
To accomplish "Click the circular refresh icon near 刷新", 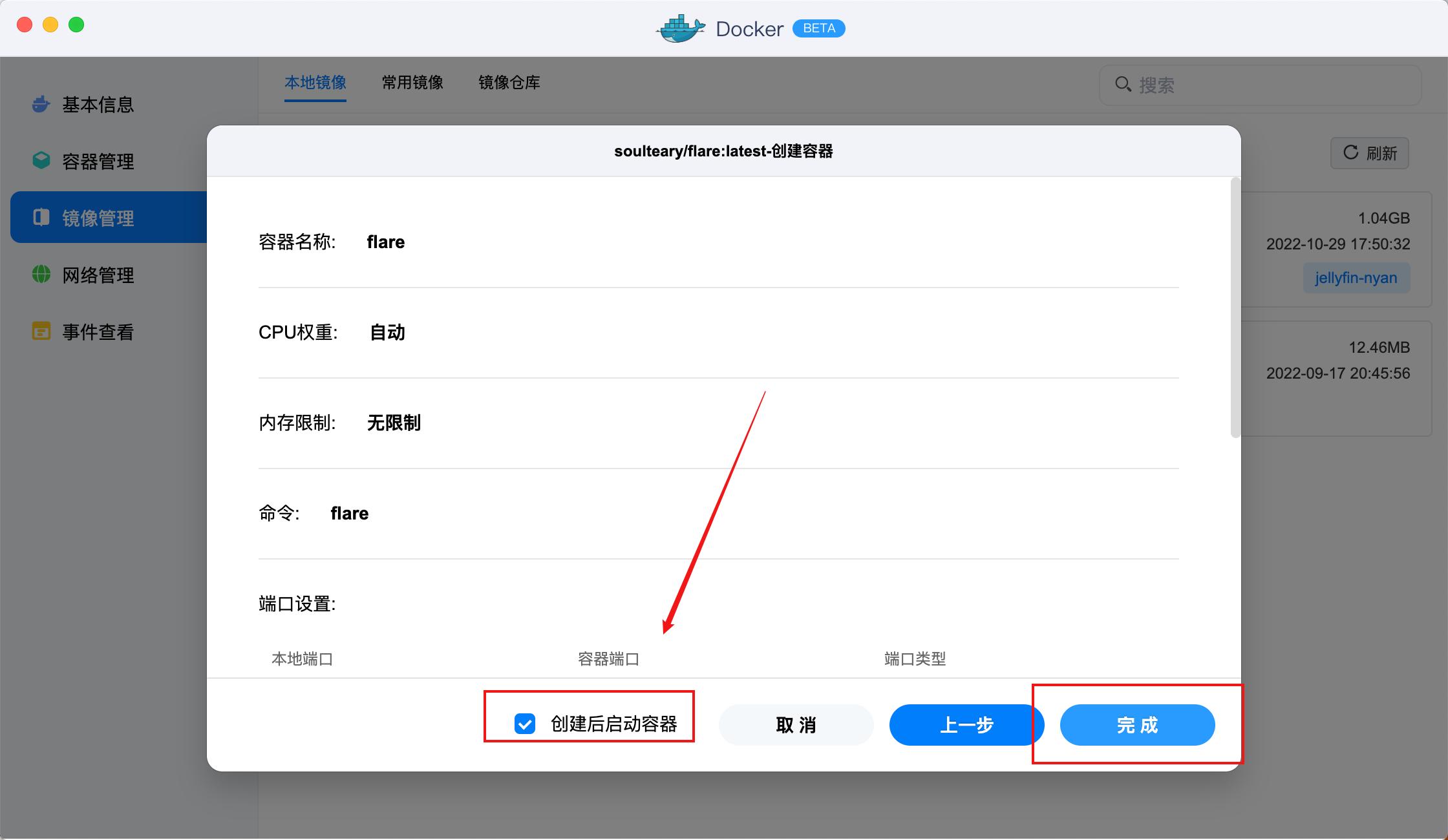I will (x=1350, y=153).
